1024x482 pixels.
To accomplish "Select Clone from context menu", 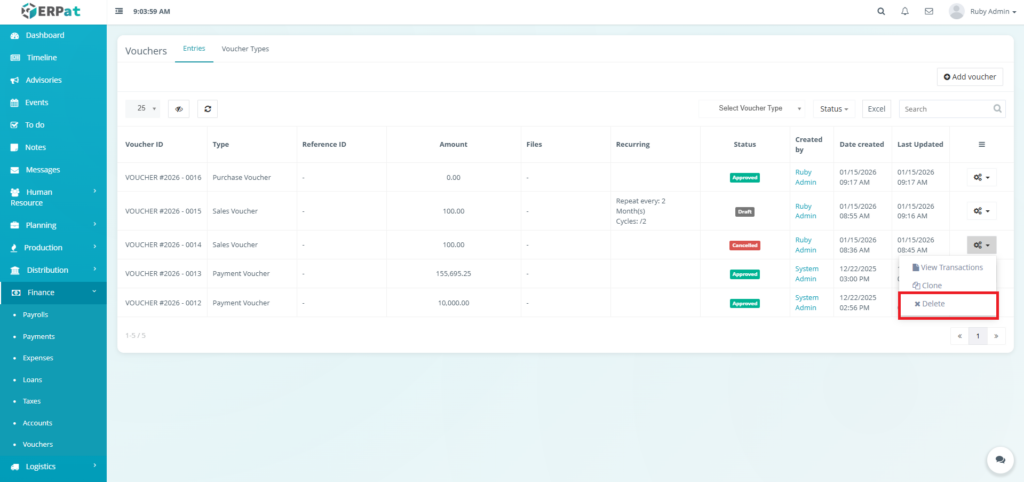I will click(x=948, y=286).
